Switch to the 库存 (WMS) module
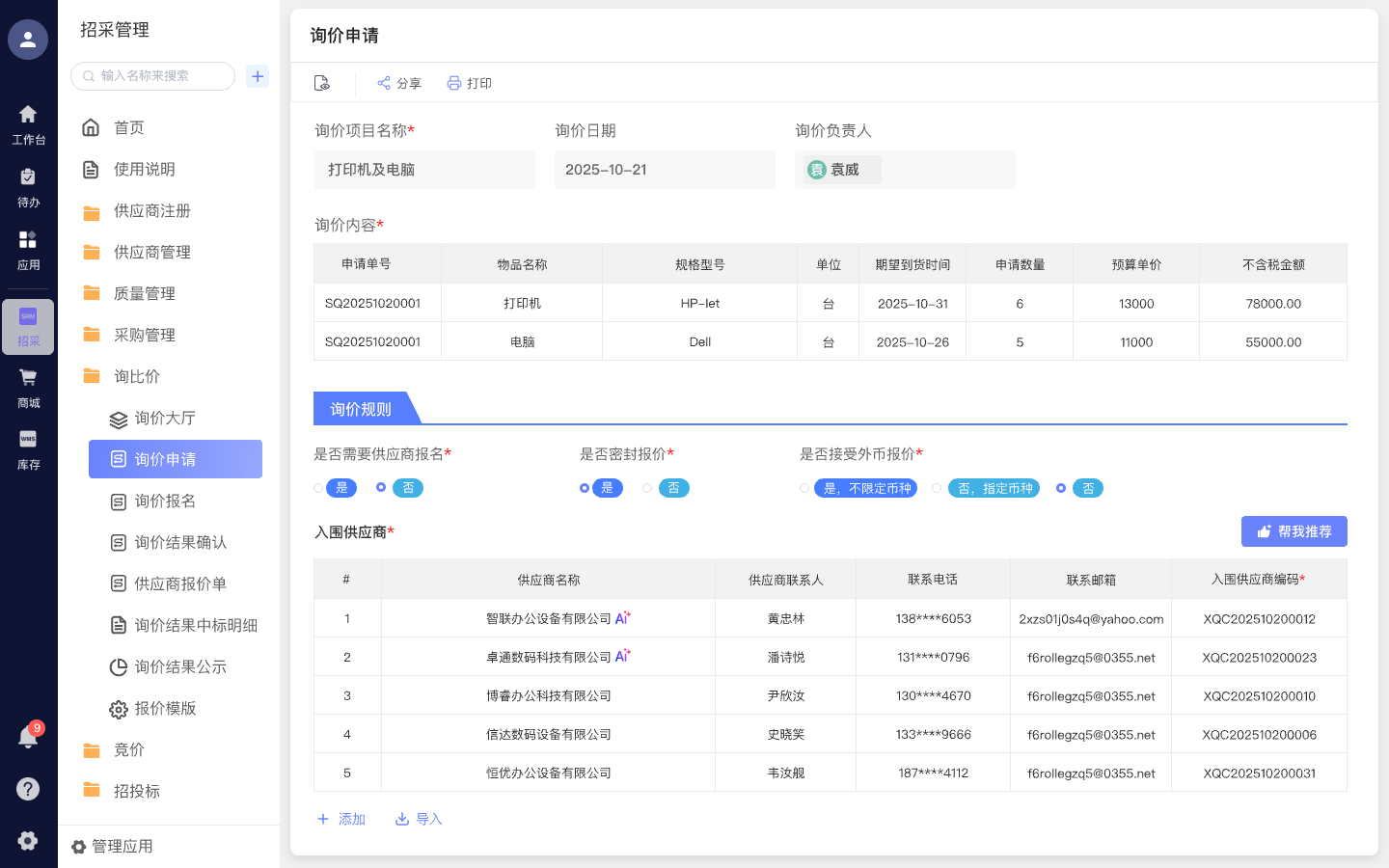Viewport: 1389px width, 868px height. click(x=28, y=449)
